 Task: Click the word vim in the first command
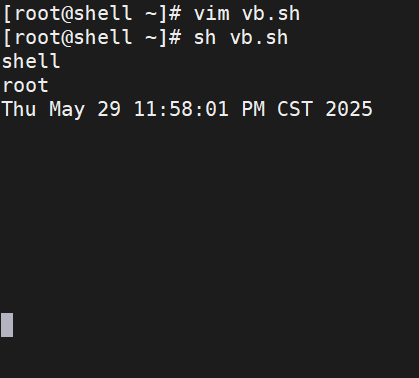pyautogui.click(x=212, y=14)
